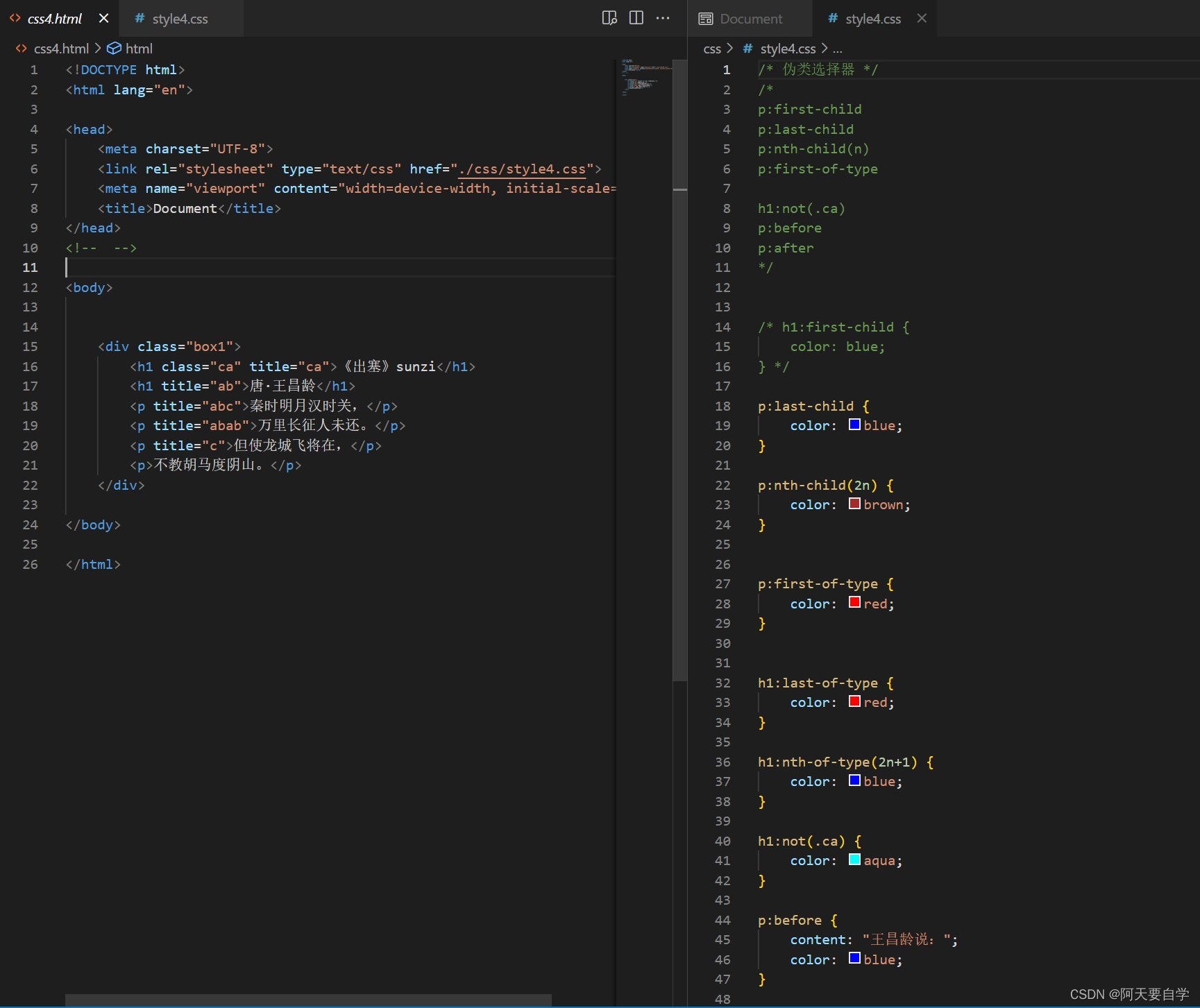Open the blue swatch under h1:nth-of-type

pos(854,780)
